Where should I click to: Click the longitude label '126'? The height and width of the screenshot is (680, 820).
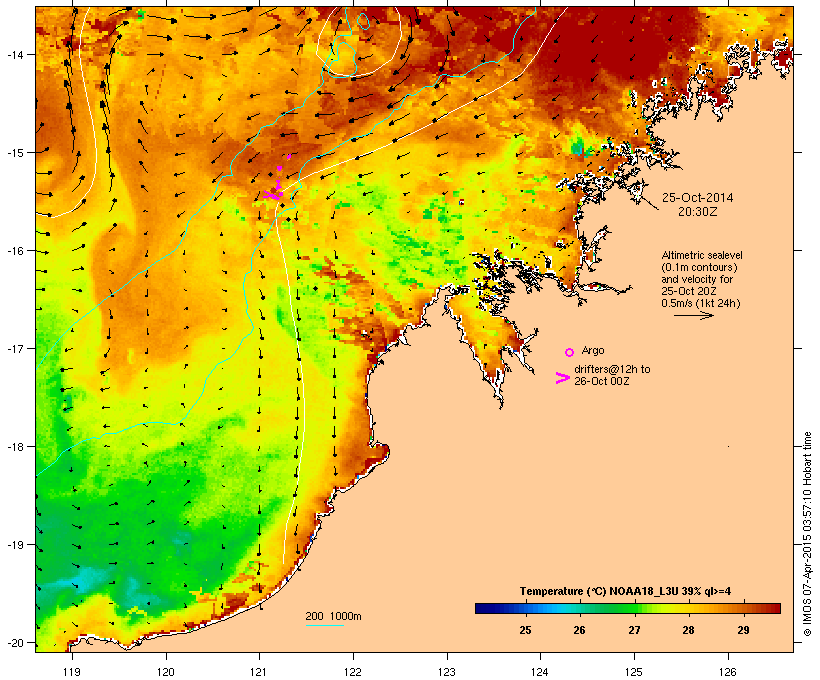pos(727,672)
